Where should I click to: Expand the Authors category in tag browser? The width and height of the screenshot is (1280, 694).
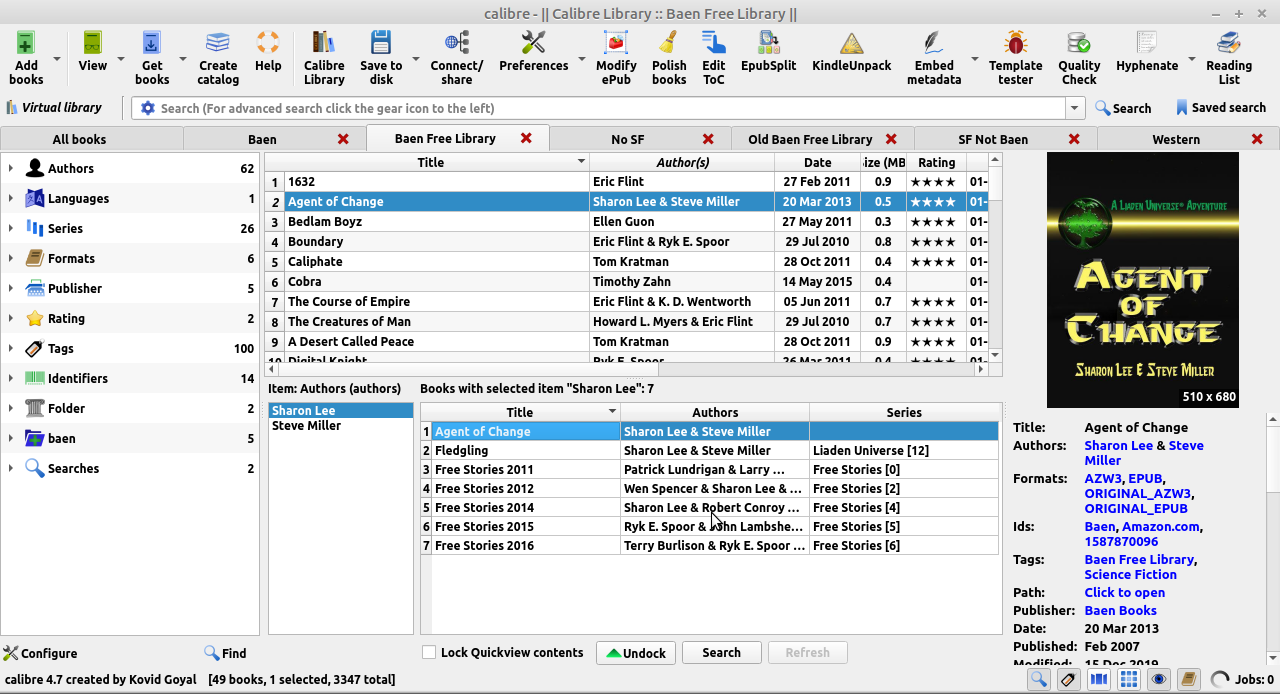coord(11,168)
